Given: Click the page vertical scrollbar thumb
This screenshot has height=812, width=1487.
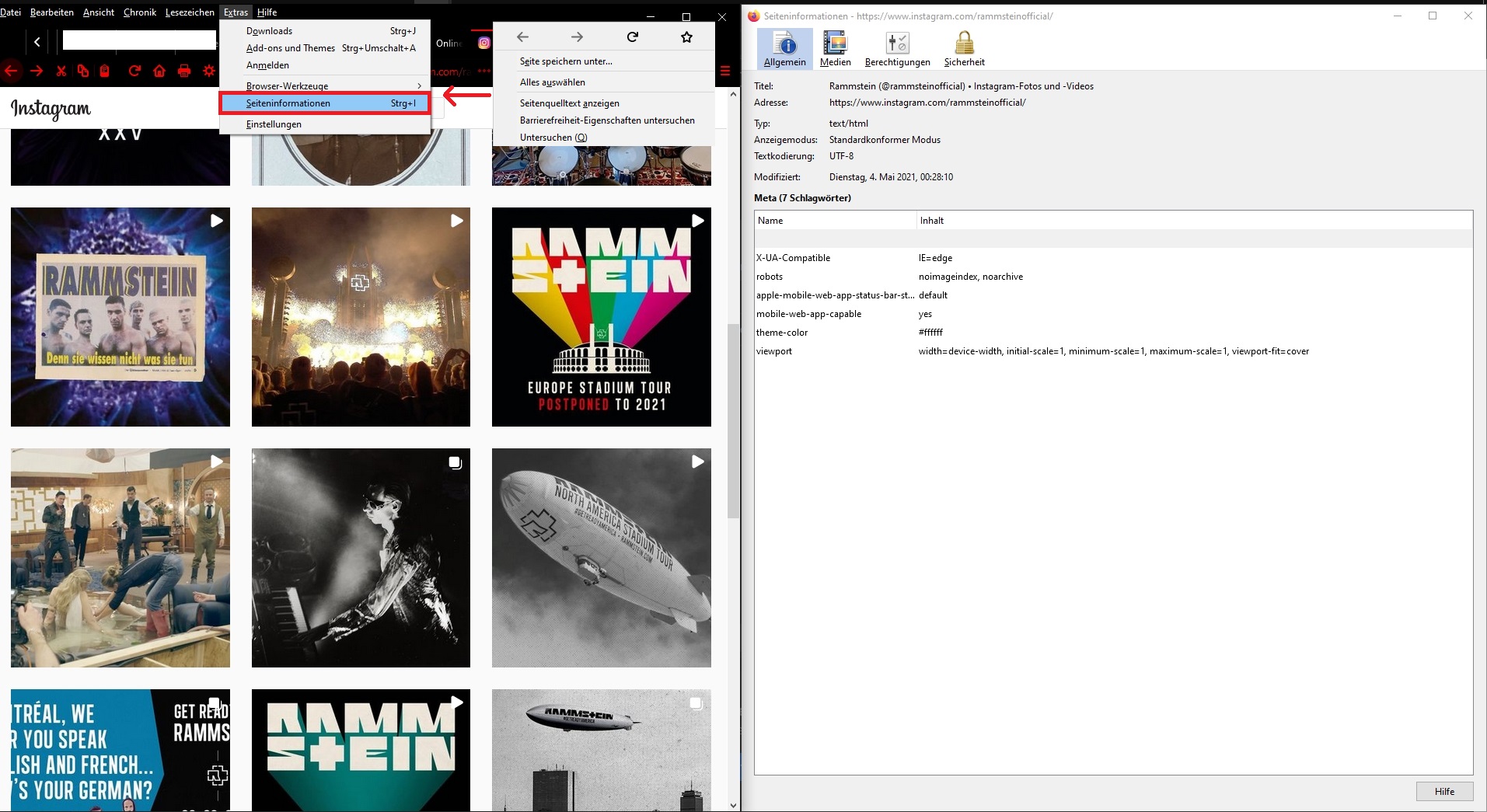Looking at the screenshot, I should pyautogui.click(x=733, y=420).
